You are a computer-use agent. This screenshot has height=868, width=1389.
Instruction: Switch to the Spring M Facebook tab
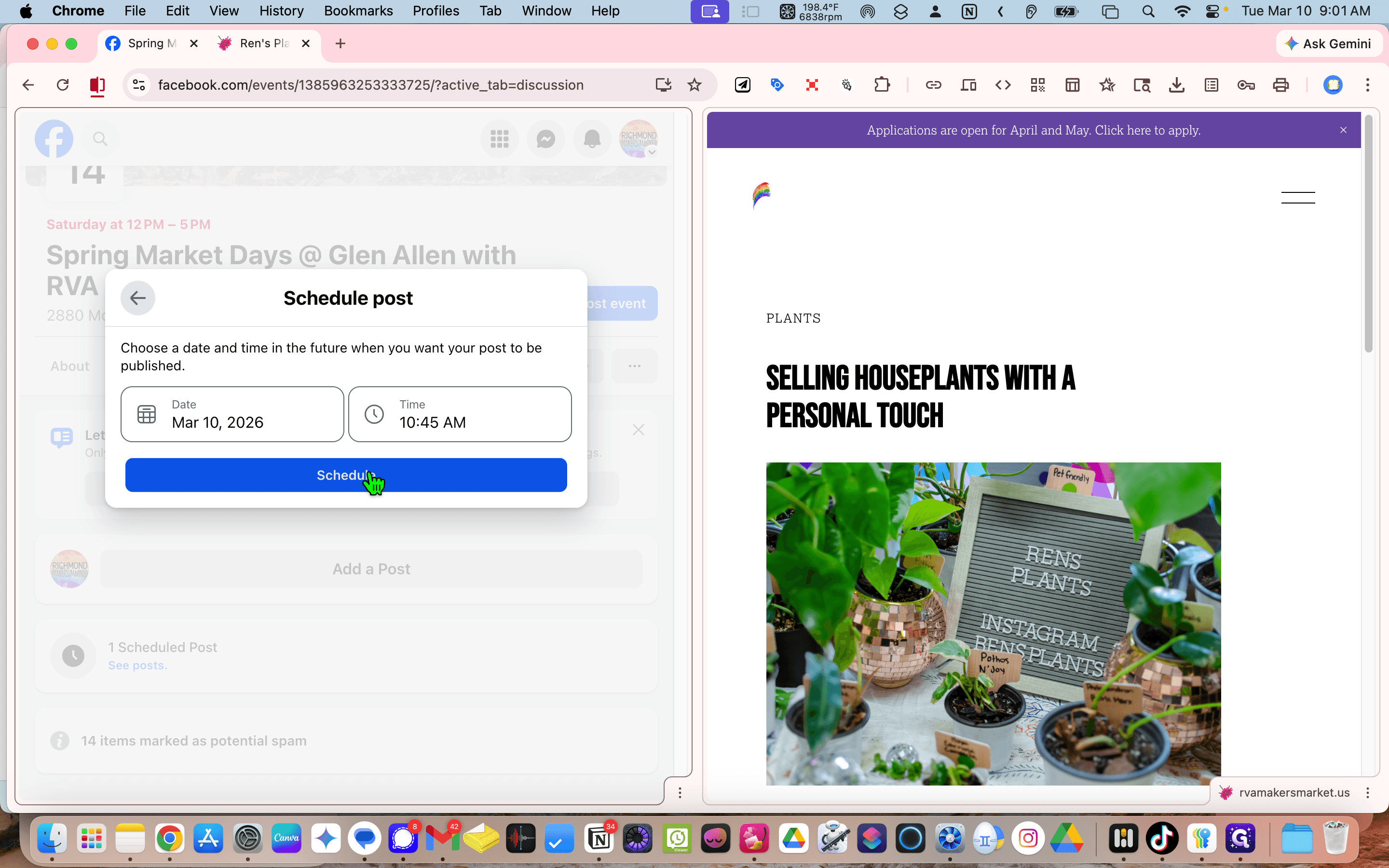151,43
